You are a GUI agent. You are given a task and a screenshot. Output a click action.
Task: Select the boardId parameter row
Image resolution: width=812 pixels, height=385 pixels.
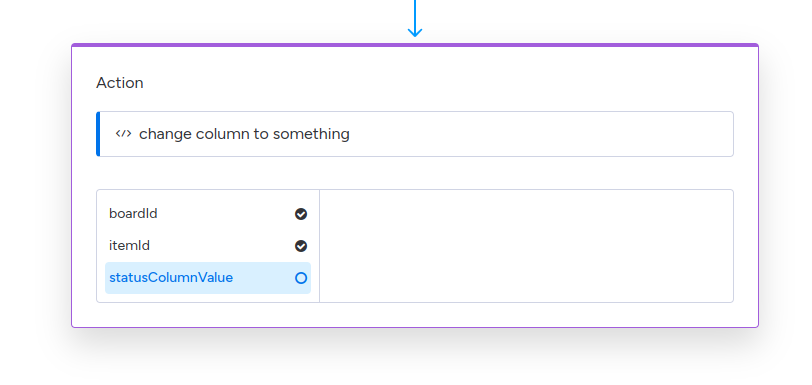tap(208, 213)
